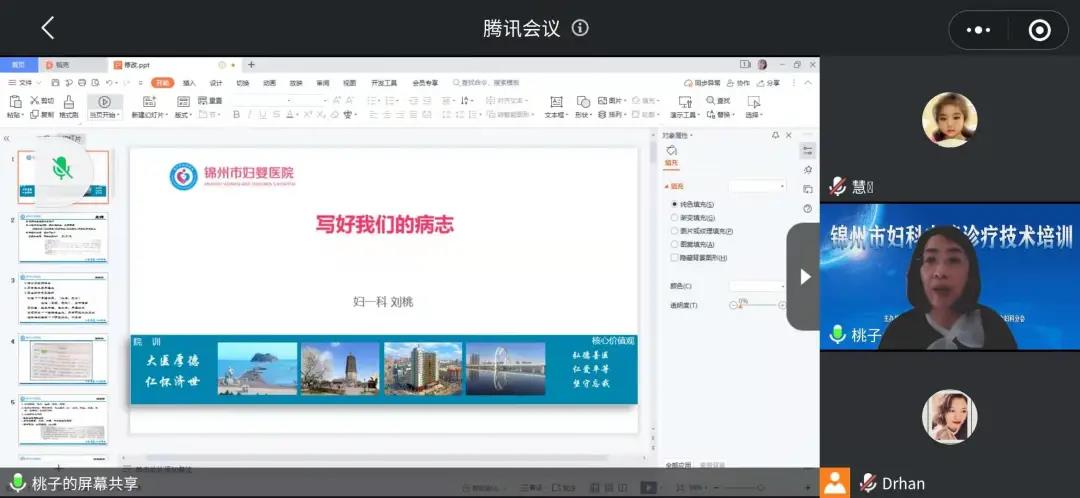Click the Print icon in quick access toolbar

82,83
